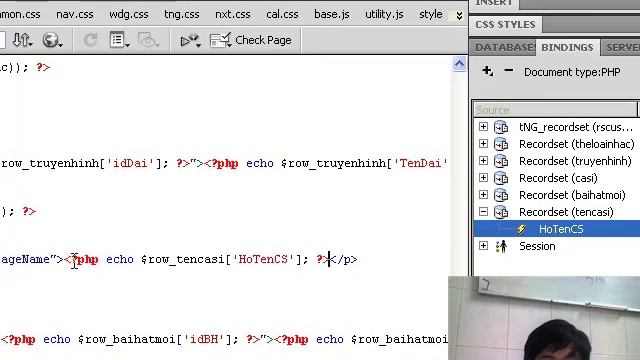Click 'idBH' string in code view

[x=203, y=340]
